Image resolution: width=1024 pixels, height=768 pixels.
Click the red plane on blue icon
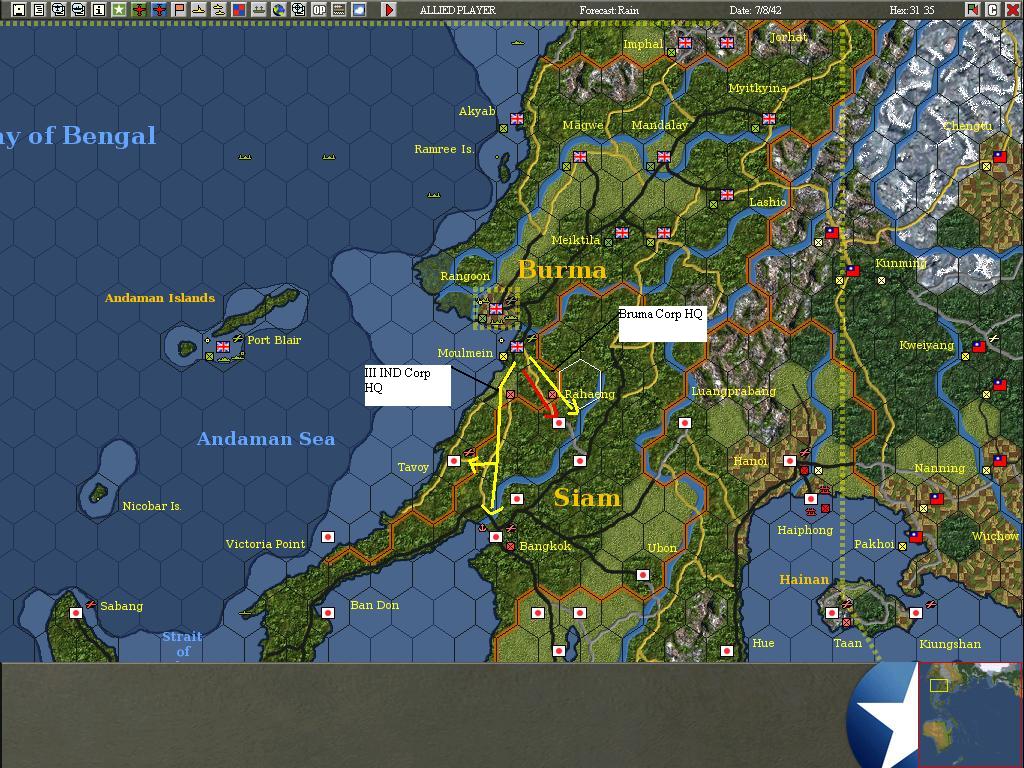159,9
